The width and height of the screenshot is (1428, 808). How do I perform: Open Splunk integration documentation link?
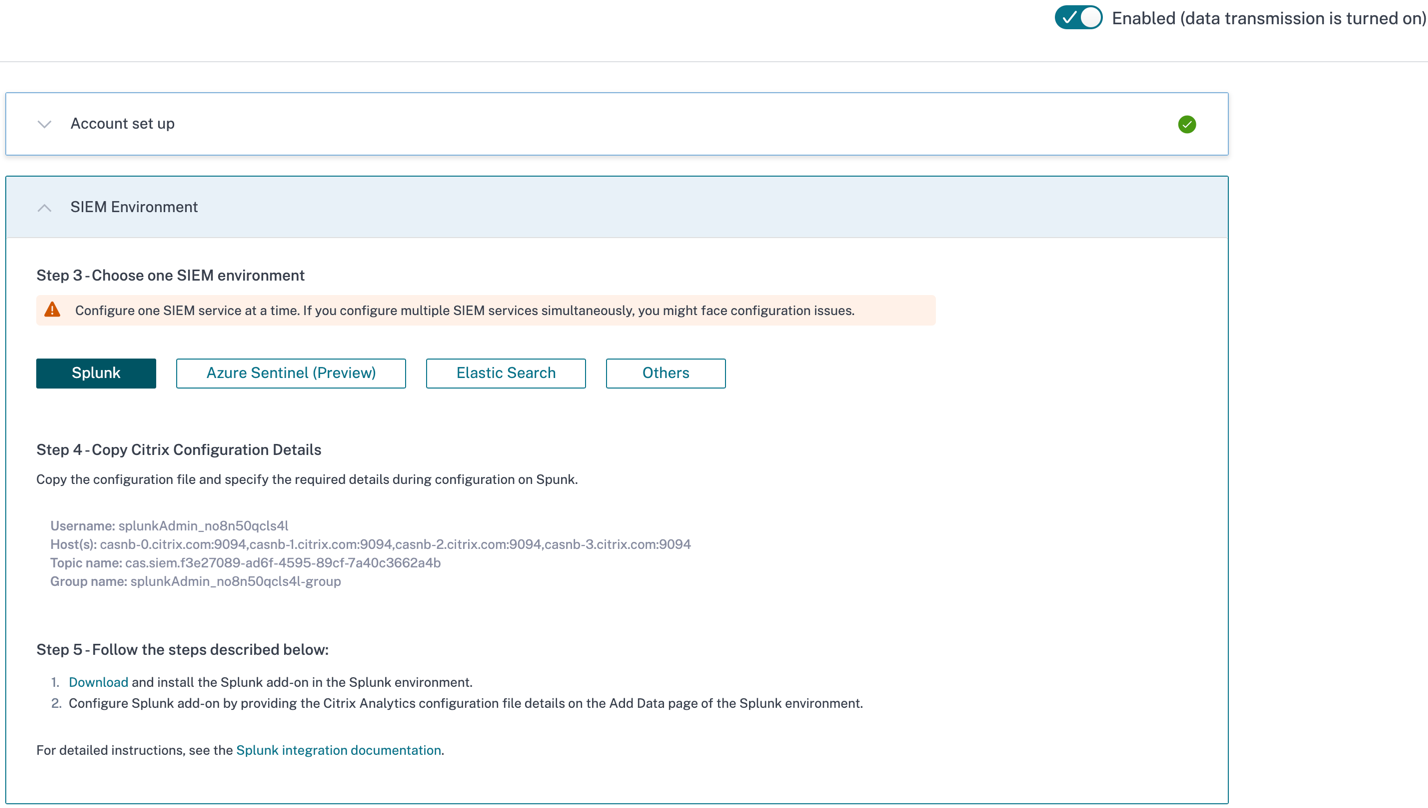point(339,750)
